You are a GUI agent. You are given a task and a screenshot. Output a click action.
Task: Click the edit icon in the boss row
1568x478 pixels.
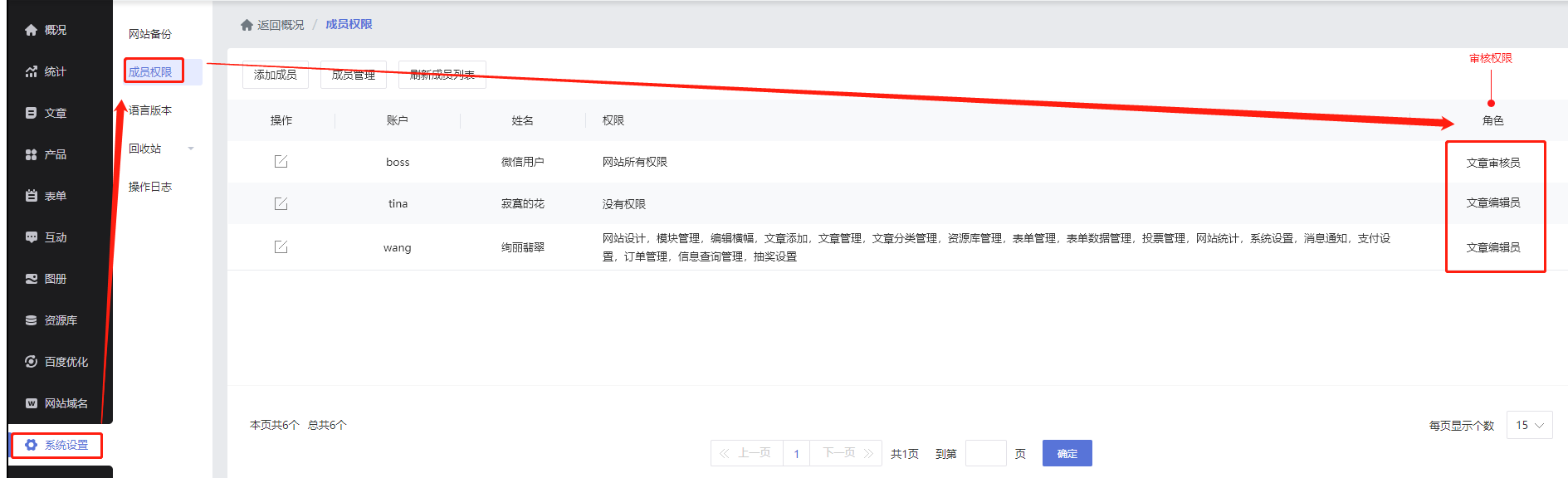(281, 161)
